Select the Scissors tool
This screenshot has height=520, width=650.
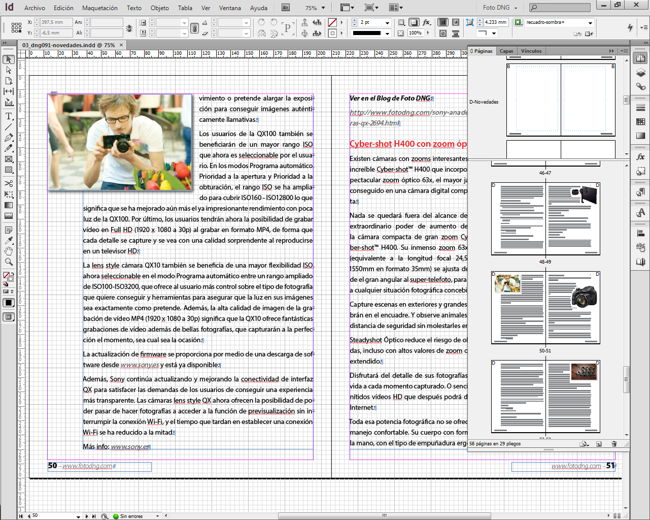8,184
